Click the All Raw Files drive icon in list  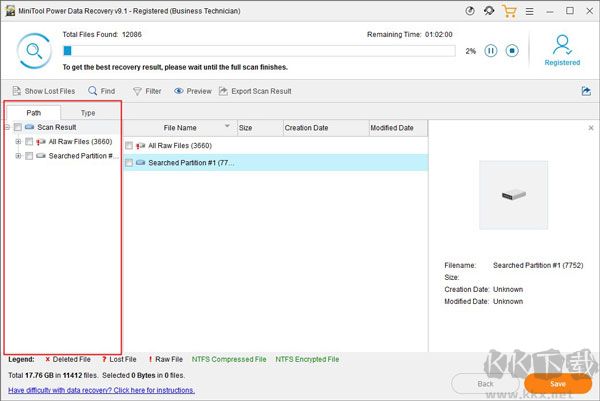pyautogui.click(x=140, y=145)
